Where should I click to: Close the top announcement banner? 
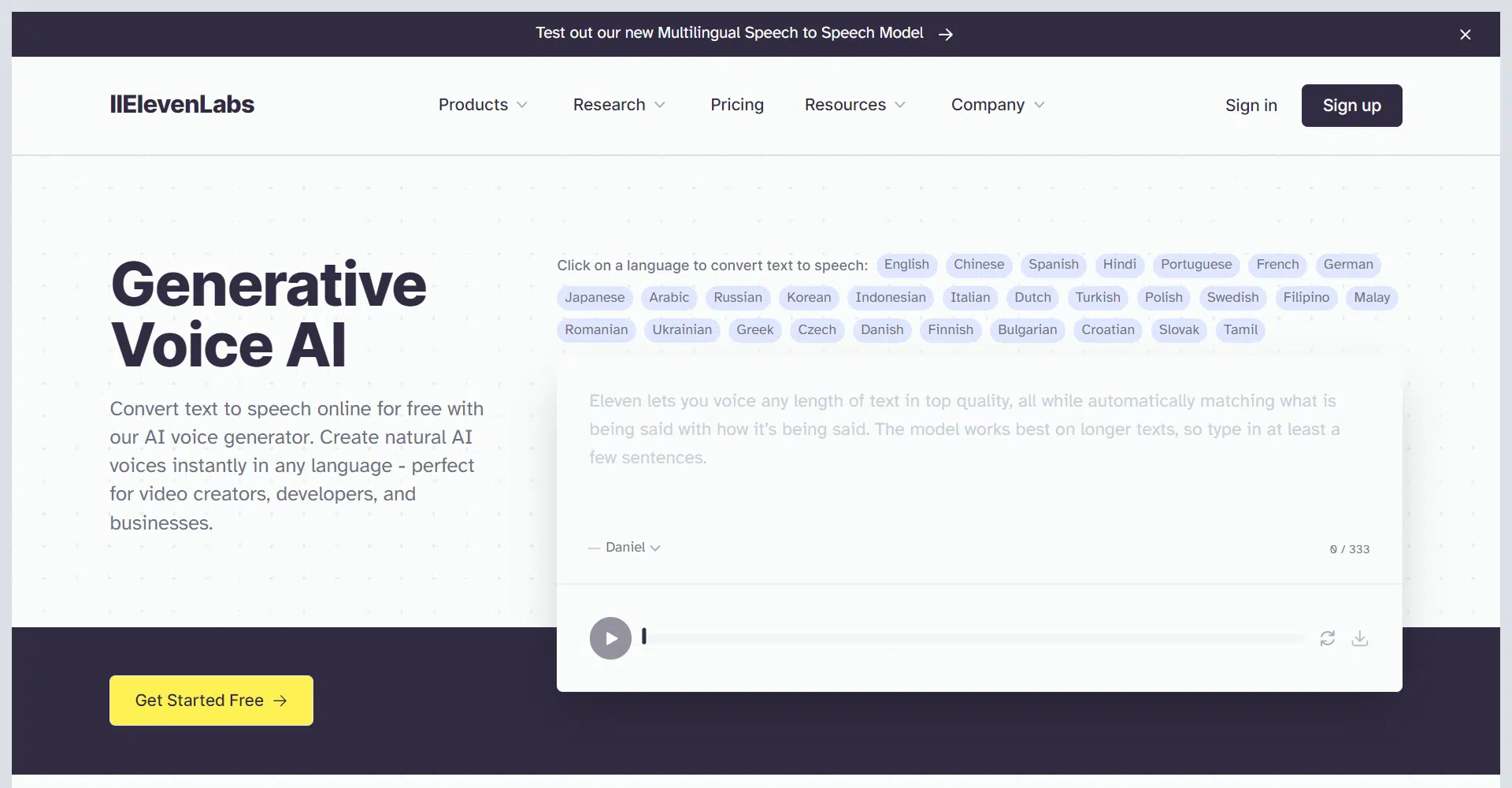[x=1465, y=35]
